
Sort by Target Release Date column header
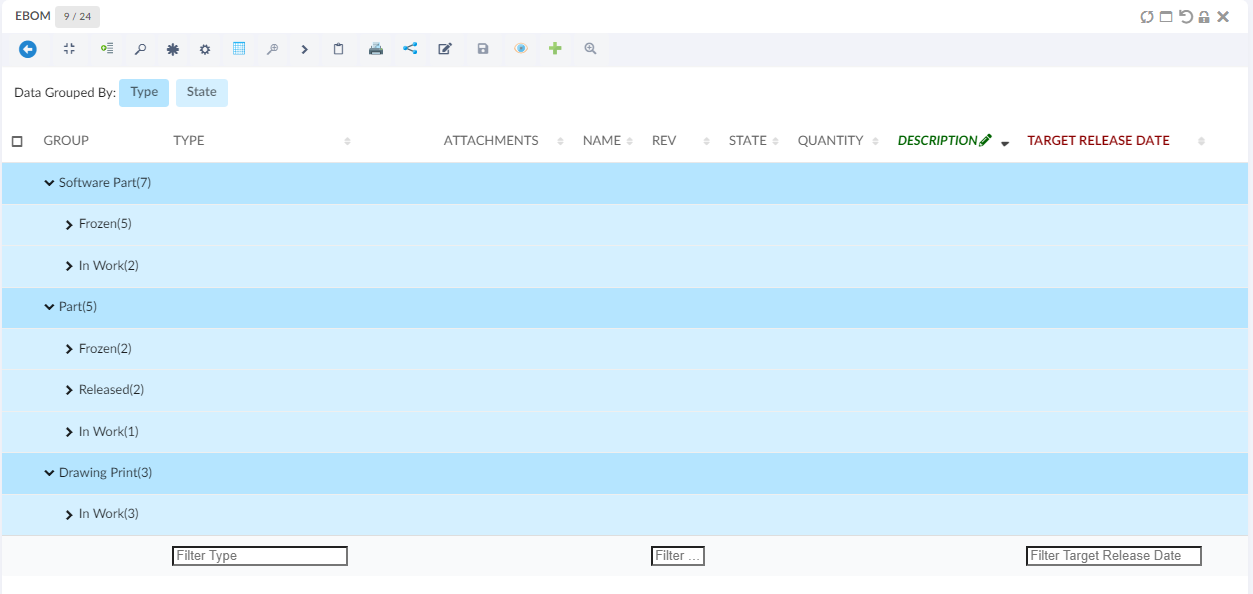tap(1098, 141)
